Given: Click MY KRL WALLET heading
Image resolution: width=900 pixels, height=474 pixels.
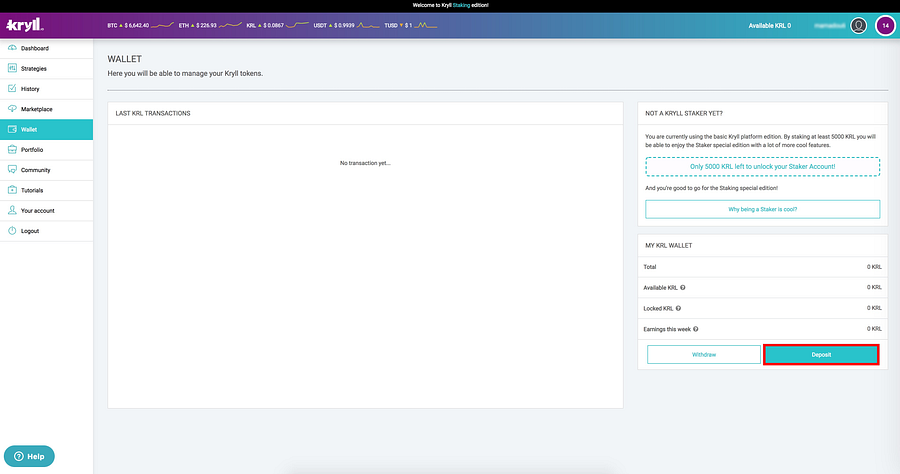Looking at the screenshot, I should [x=669, y=246].
